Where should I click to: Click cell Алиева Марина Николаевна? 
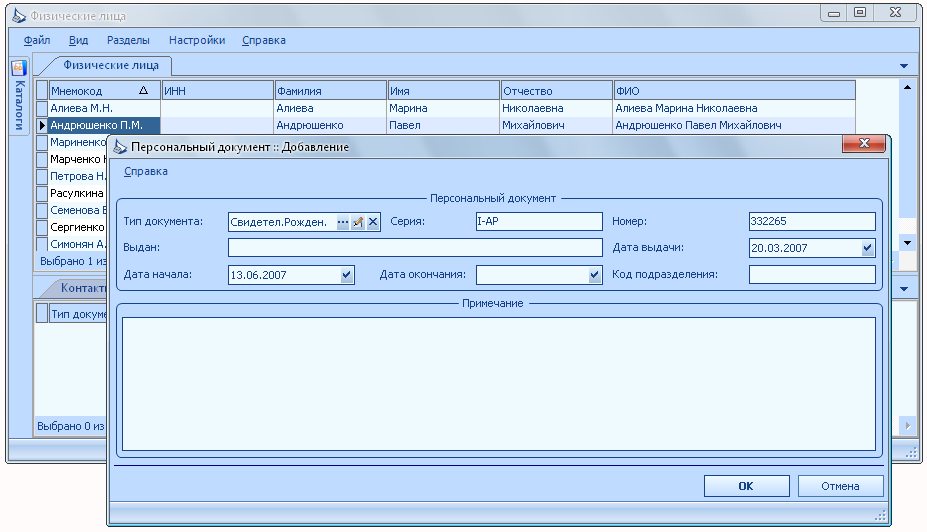tap(734, 108)
